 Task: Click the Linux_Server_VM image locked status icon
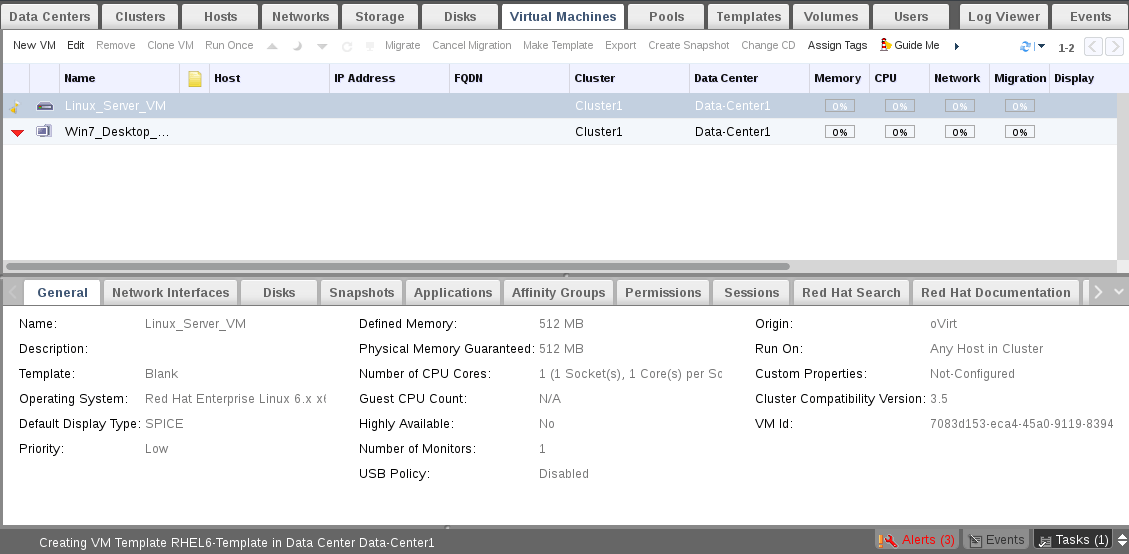click(x=16, y=107)
